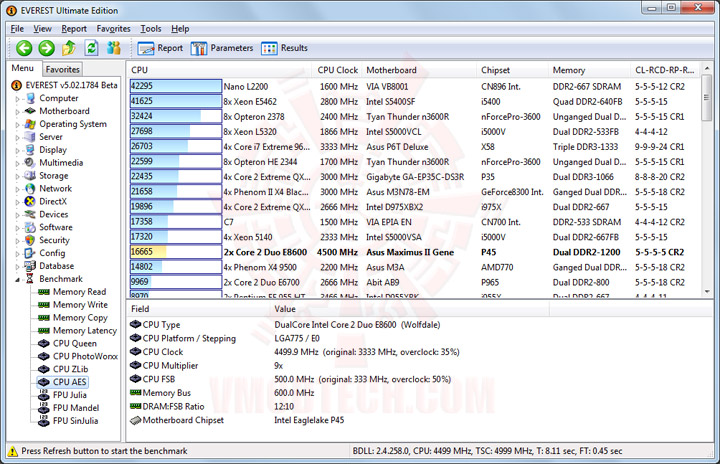Click the results list scrollbar up arrow
The image size is (720, 464).
coord(707,68)
